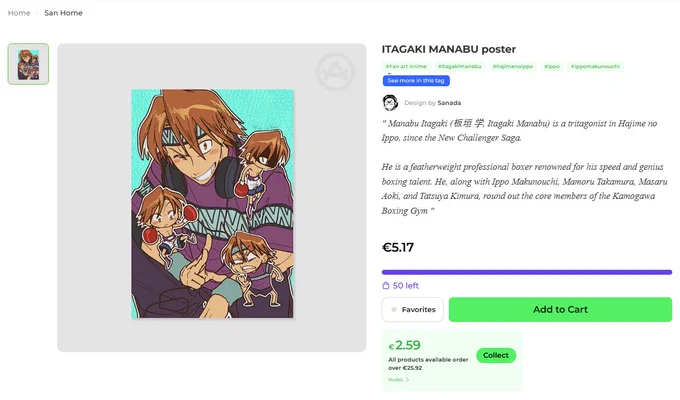Click the heart icon in Favorites
The image size is (680, 400).
(x=394, y=310)
